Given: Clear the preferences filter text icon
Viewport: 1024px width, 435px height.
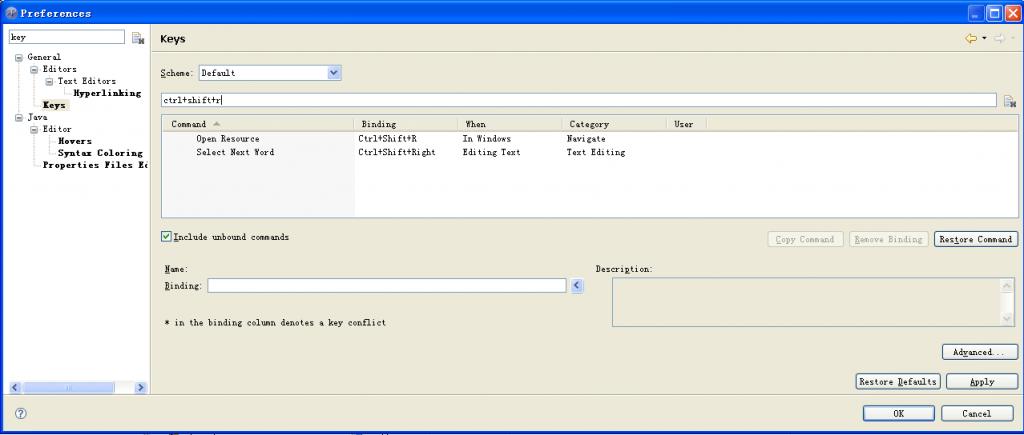Looking at the screenshot, I should tap(137, 38).
